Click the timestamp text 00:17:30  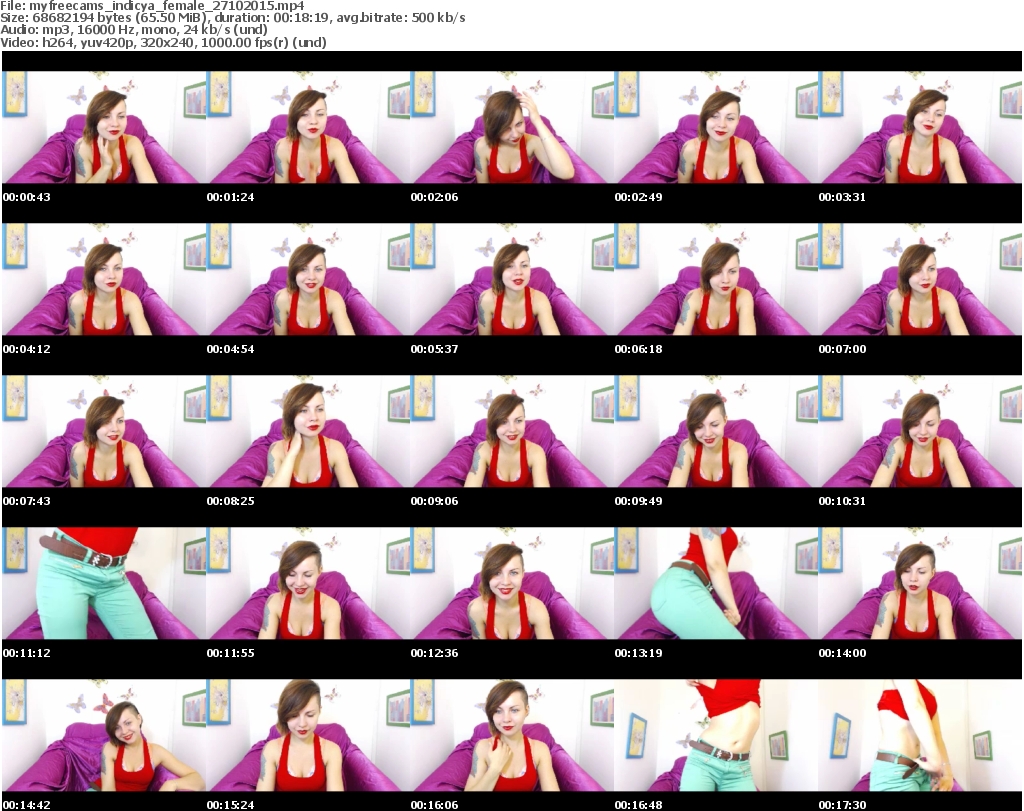tap(842, 805)
